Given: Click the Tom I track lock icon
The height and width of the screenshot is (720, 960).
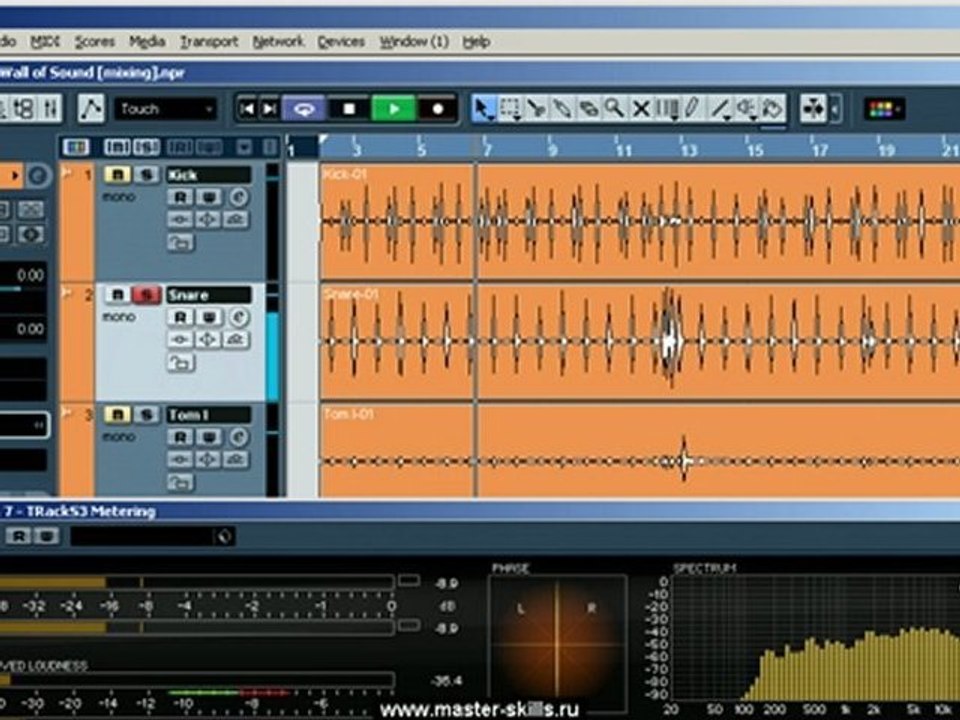Looking at the screenshot, I should (x=179, y=483).
